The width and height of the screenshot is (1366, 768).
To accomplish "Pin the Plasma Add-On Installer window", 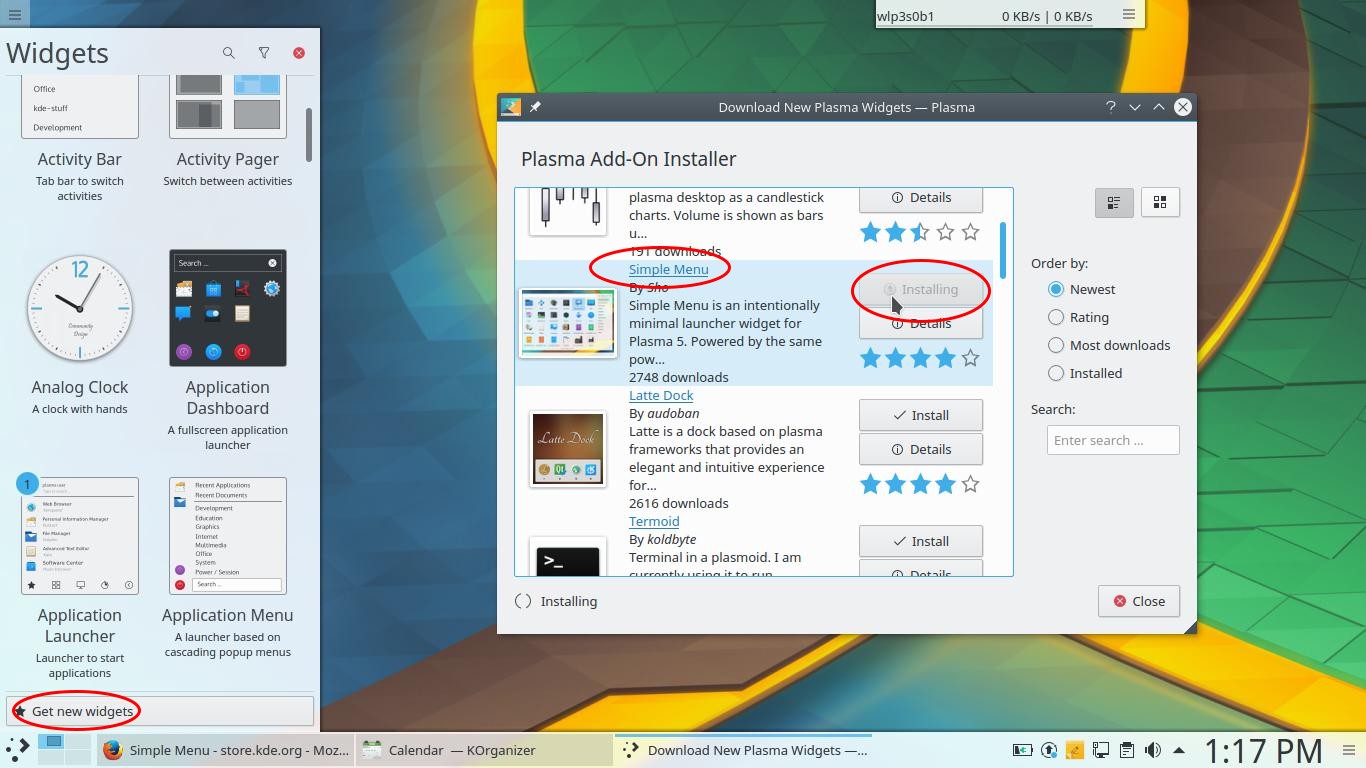I will [x=535, y=107].
